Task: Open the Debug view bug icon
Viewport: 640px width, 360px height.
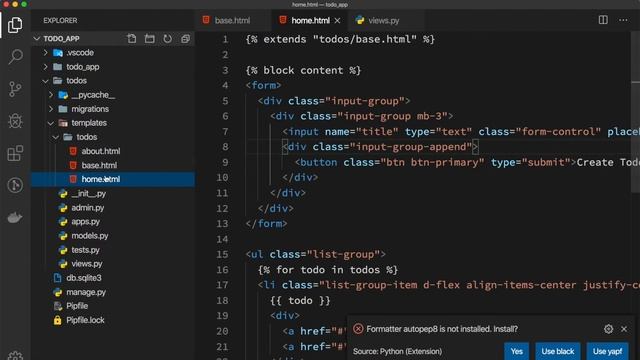Action: 15,121
